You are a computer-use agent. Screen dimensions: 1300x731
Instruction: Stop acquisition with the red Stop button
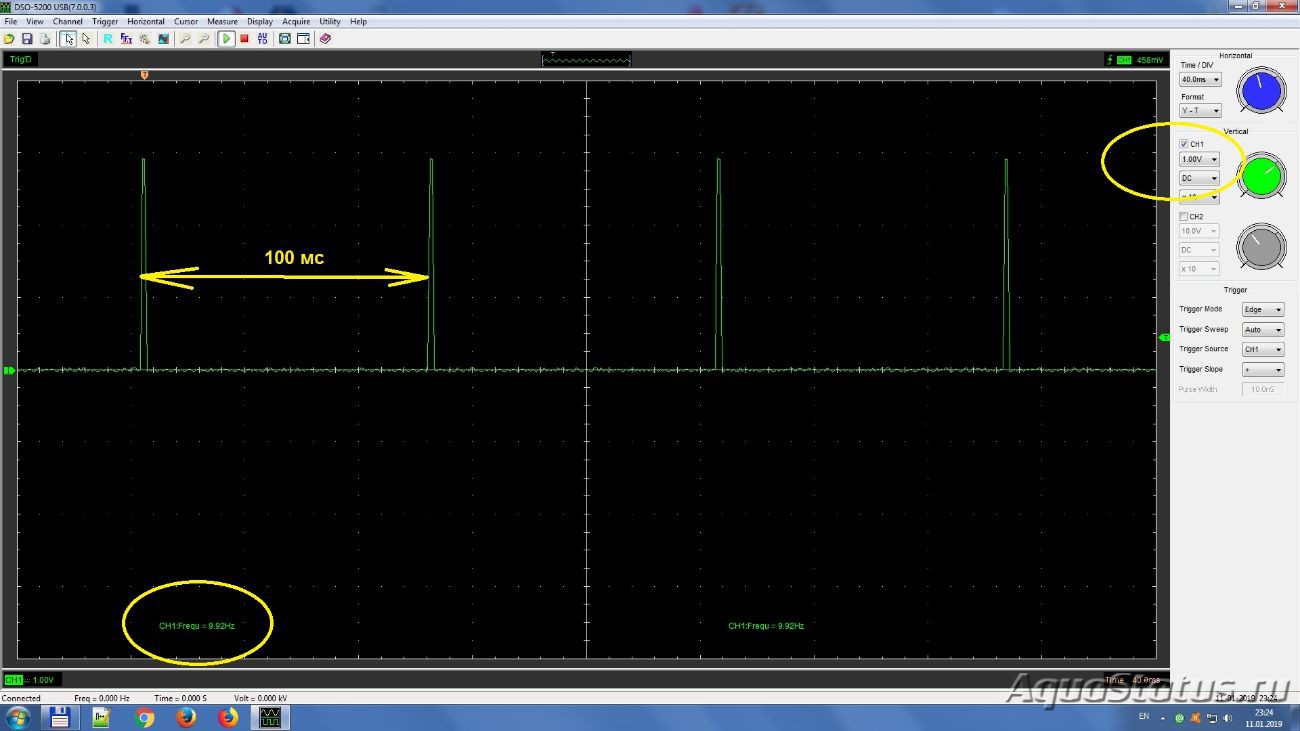[244, 39]
